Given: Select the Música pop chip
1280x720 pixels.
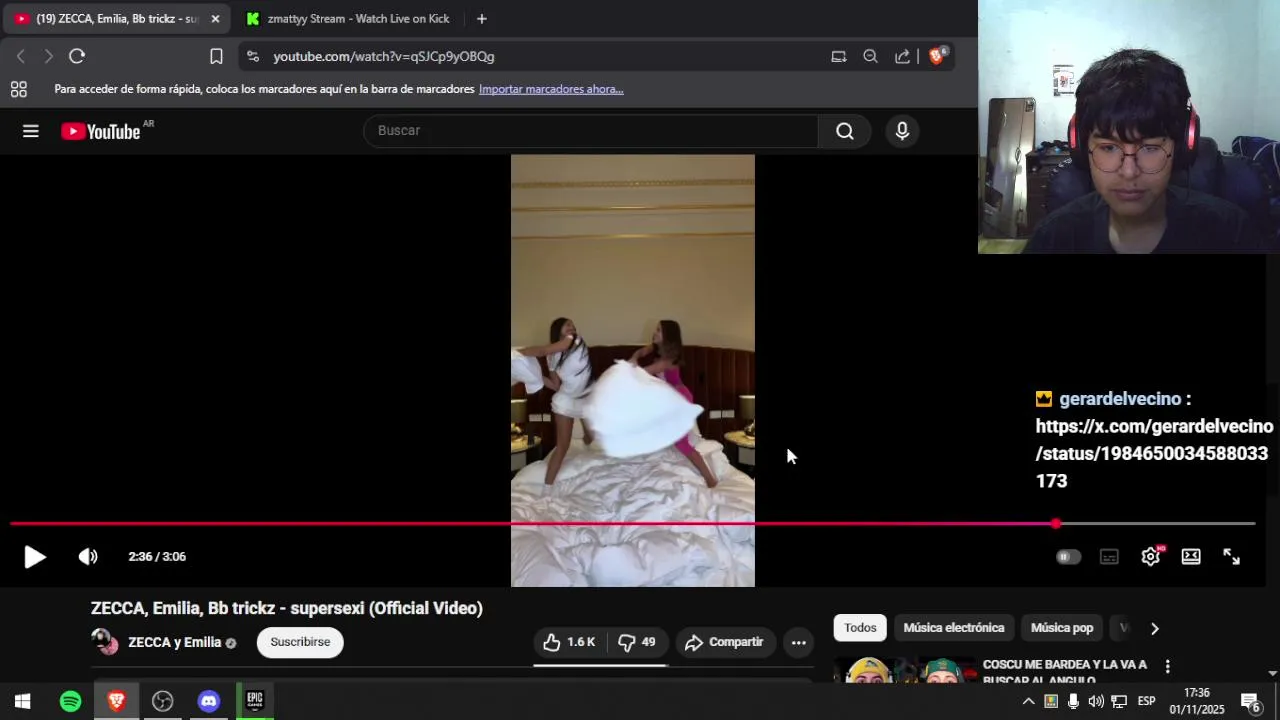Looking at the screenshot, I should click(x=1062, y=628).
